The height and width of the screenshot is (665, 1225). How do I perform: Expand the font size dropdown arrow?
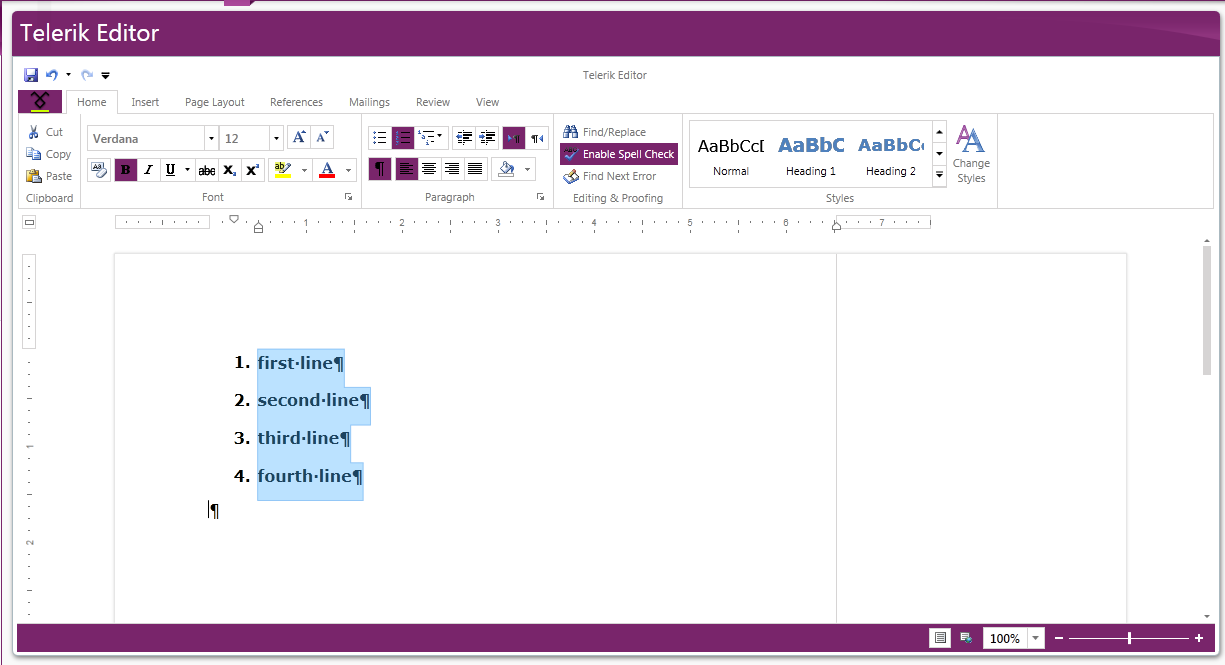coord(277,138)
